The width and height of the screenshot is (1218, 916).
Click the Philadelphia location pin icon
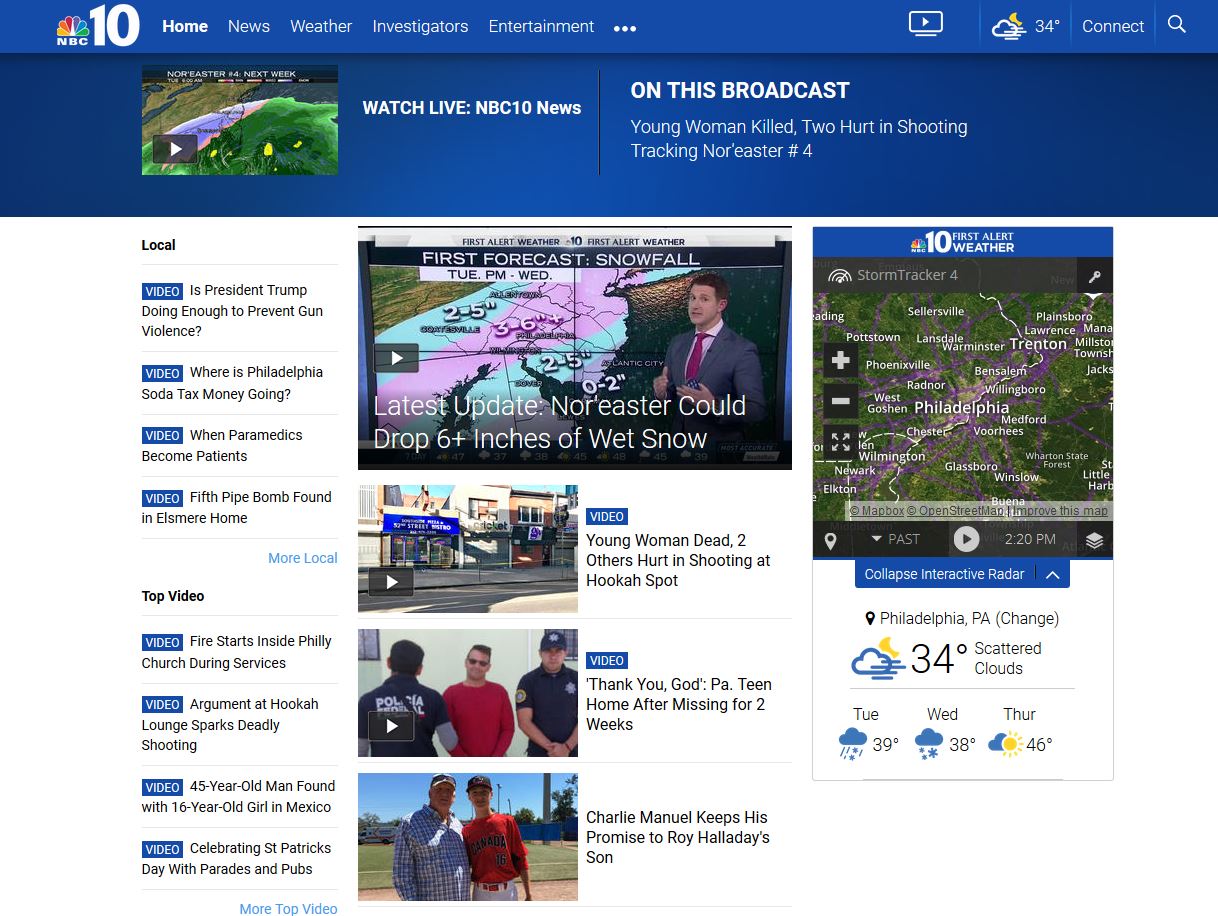(x=870, y=619)
